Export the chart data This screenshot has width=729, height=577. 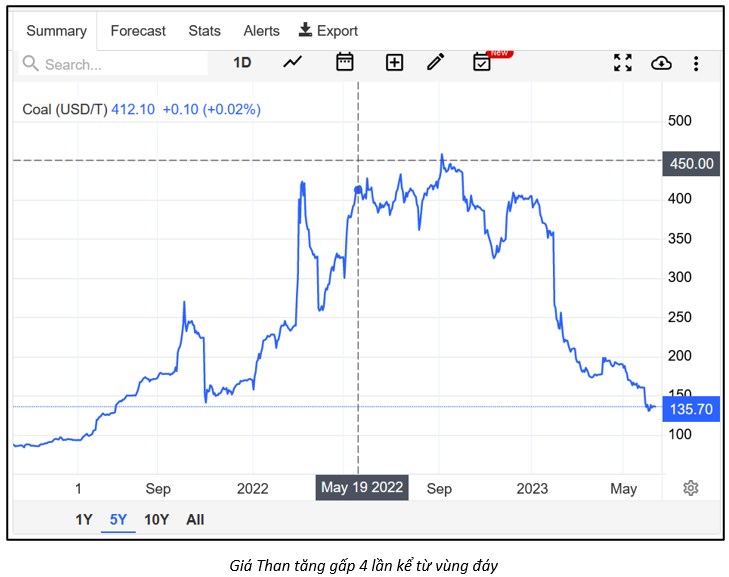pyautogui.click(x=328, y=31)
